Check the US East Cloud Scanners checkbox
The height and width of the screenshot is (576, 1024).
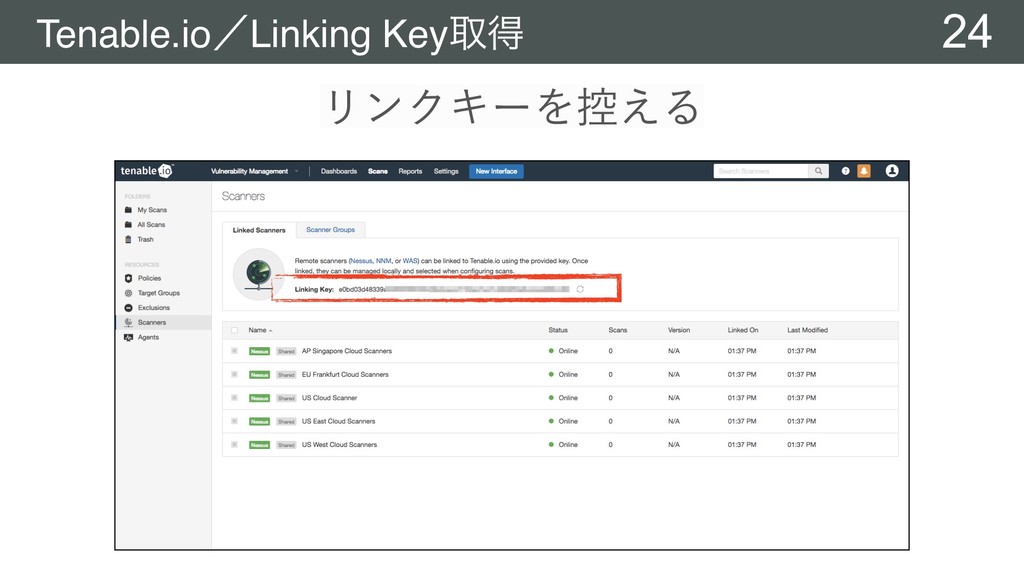pos(234,421)
